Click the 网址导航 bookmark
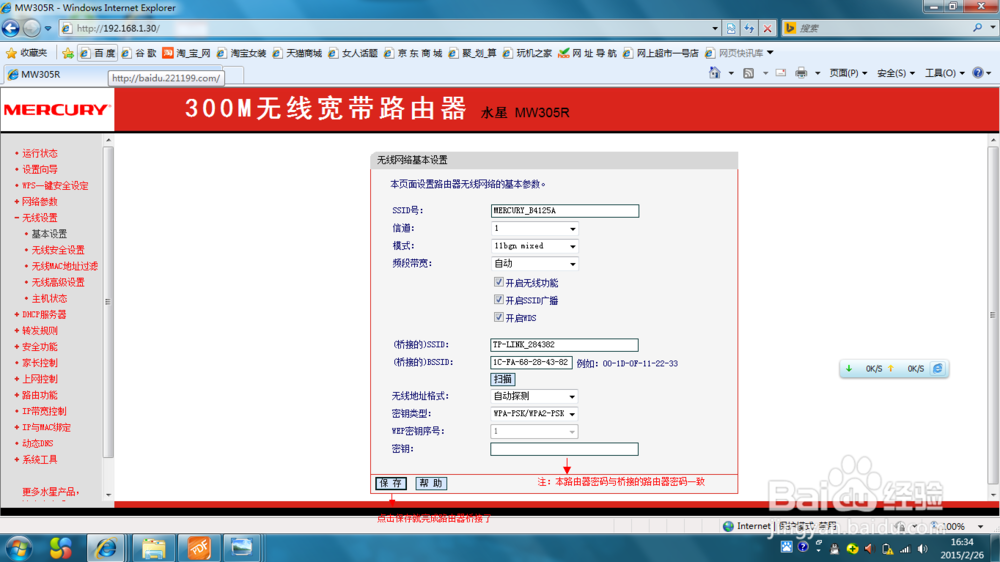The image size is (1000, 562). click(587, 53)
